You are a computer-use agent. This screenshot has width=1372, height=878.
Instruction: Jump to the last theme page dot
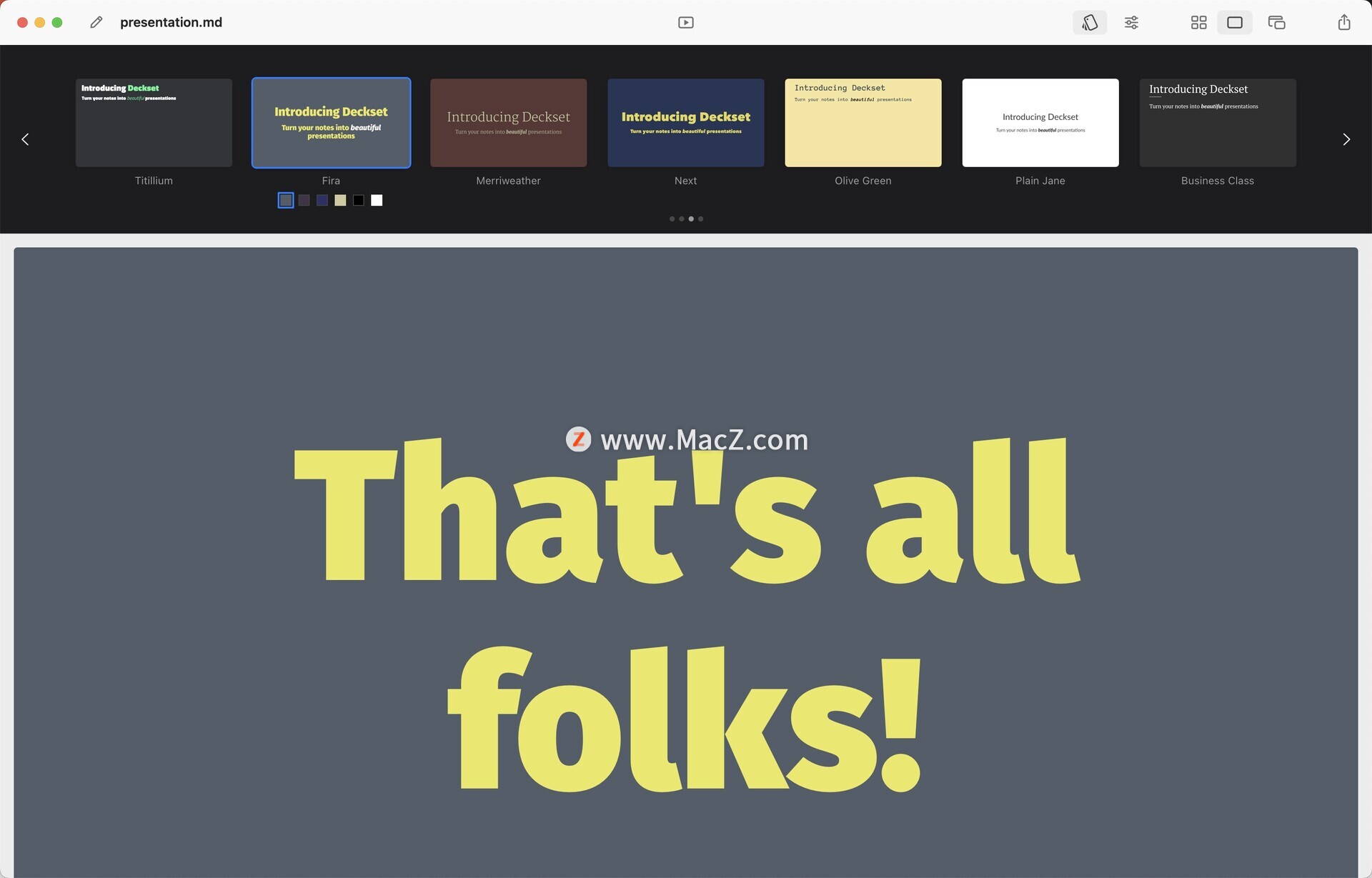click(700, 219)
